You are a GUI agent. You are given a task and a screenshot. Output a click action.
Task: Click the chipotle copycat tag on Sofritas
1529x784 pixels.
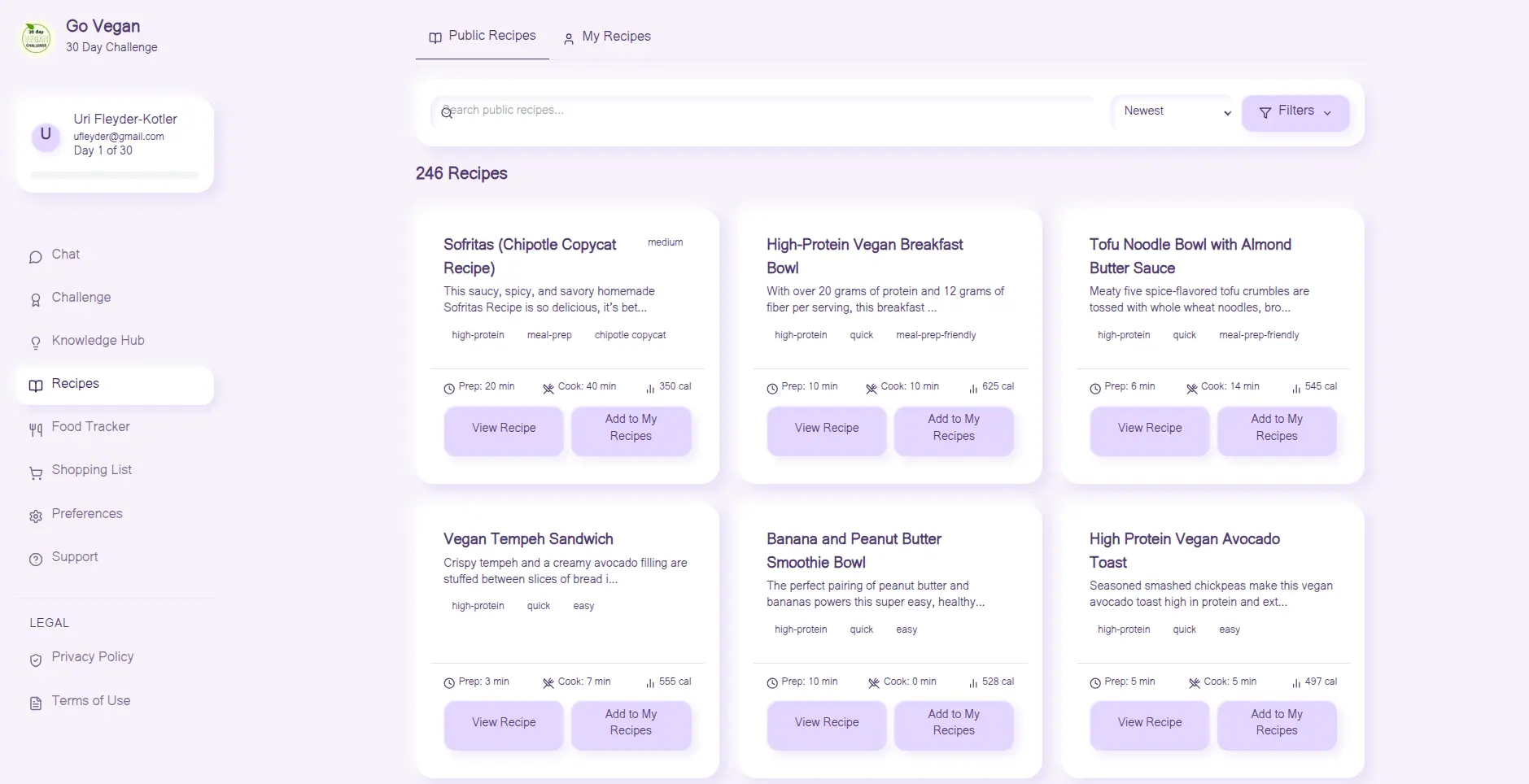point(630,335)
